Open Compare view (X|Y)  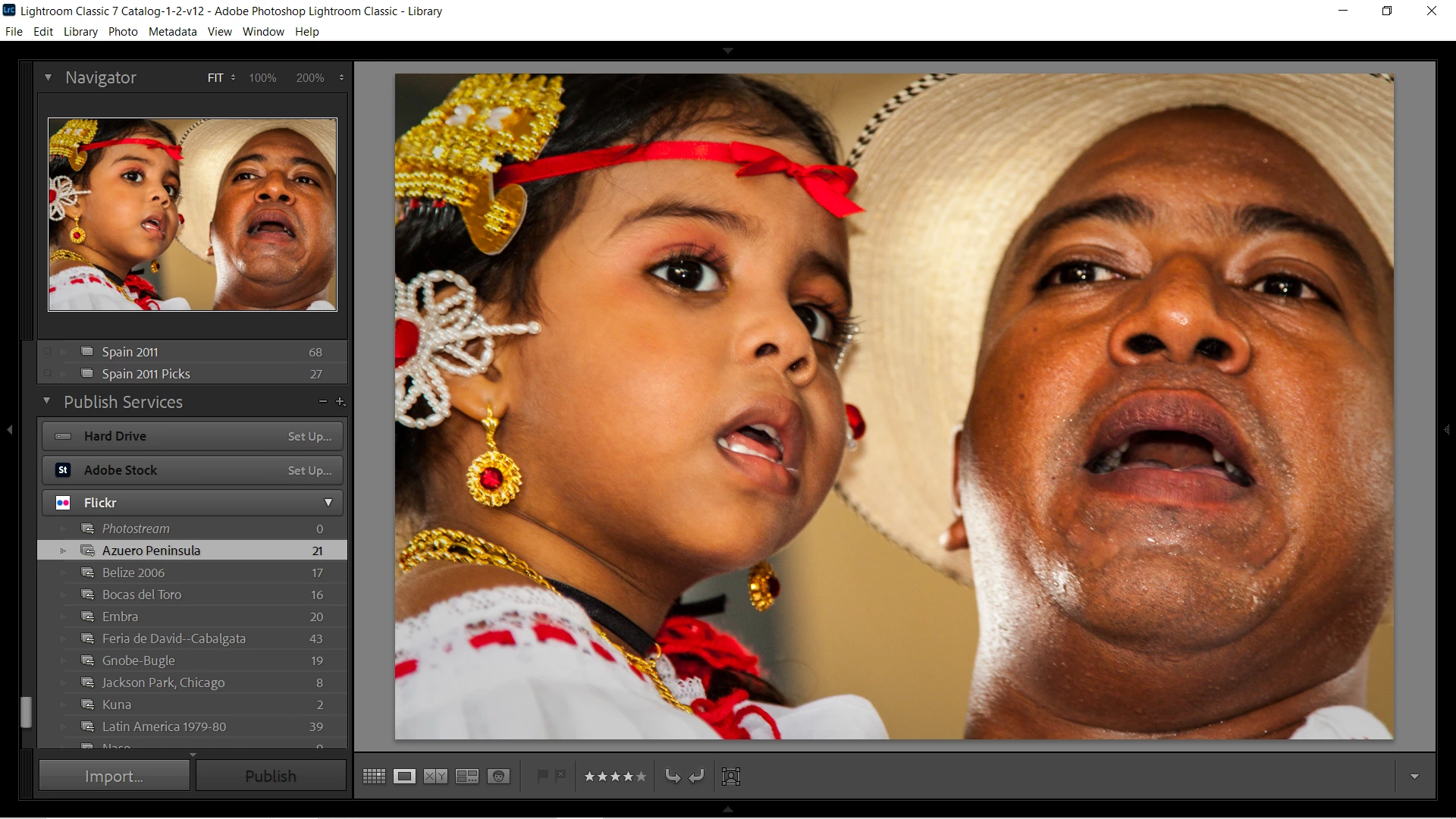435,776
